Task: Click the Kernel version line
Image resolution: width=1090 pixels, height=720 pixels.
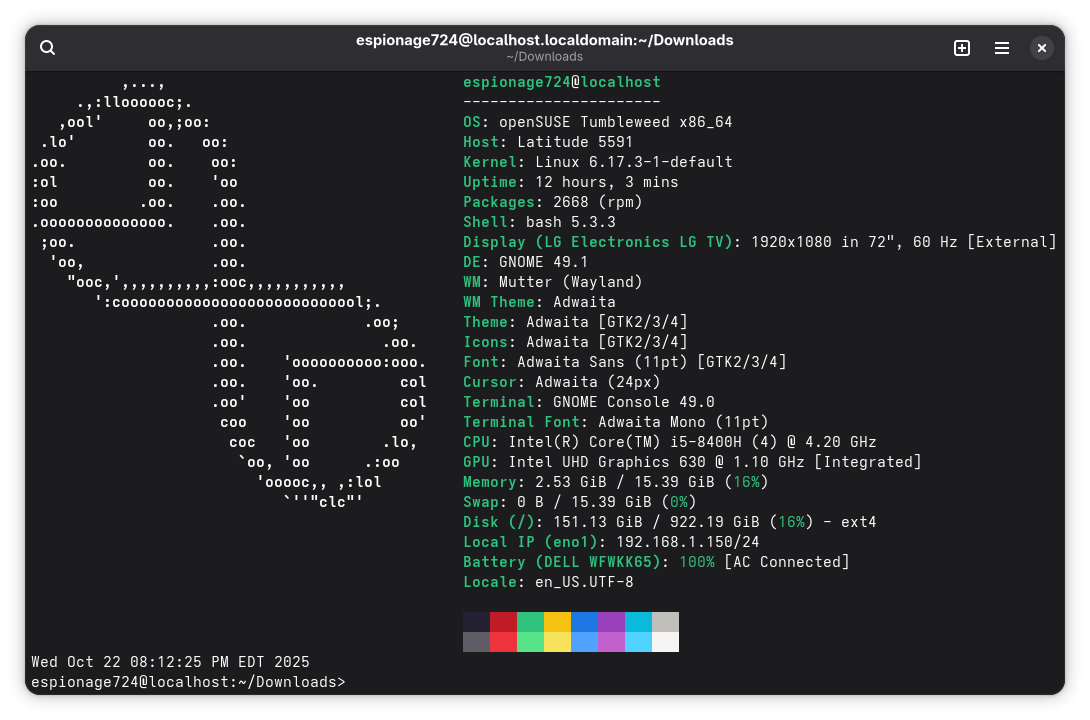Action: pyautogui.click(x=597, y=162)
